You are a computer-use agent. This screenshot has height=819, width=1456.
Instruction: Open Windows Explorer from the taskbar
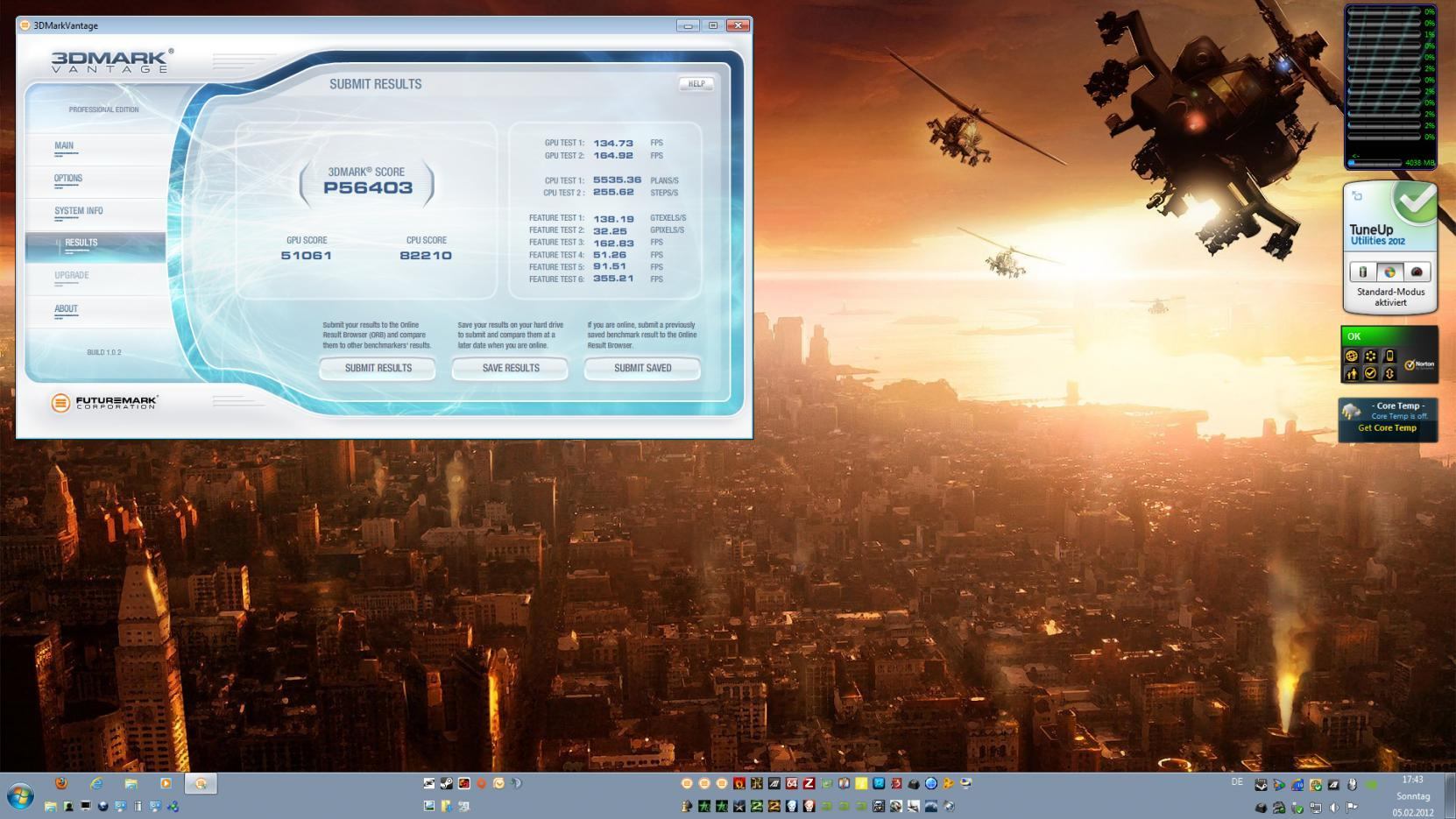pos(131,784)
